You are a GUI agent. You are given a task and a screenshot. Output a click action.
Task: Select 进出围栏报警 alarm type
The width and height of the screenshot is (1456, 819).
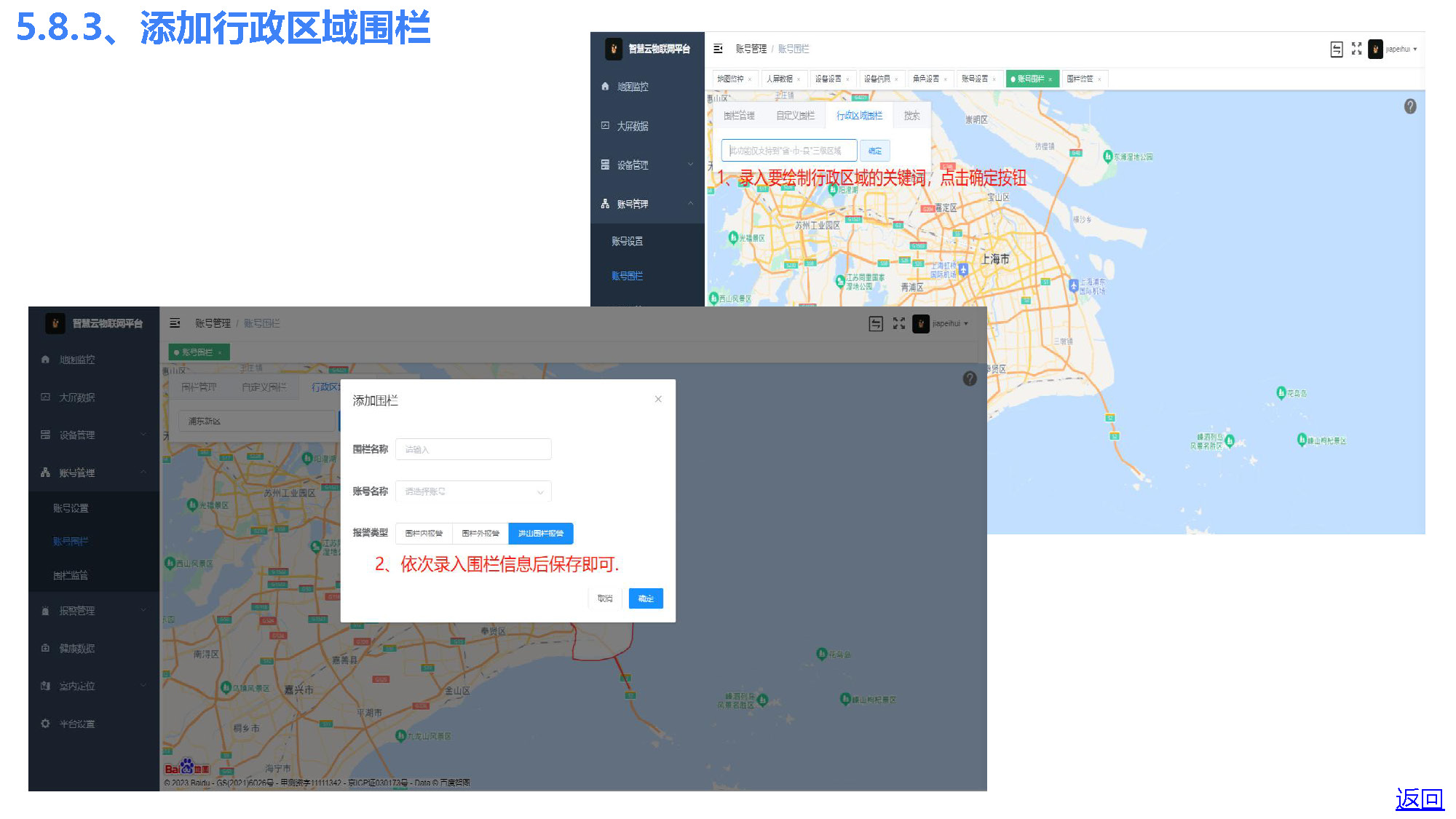click(541, 534)
